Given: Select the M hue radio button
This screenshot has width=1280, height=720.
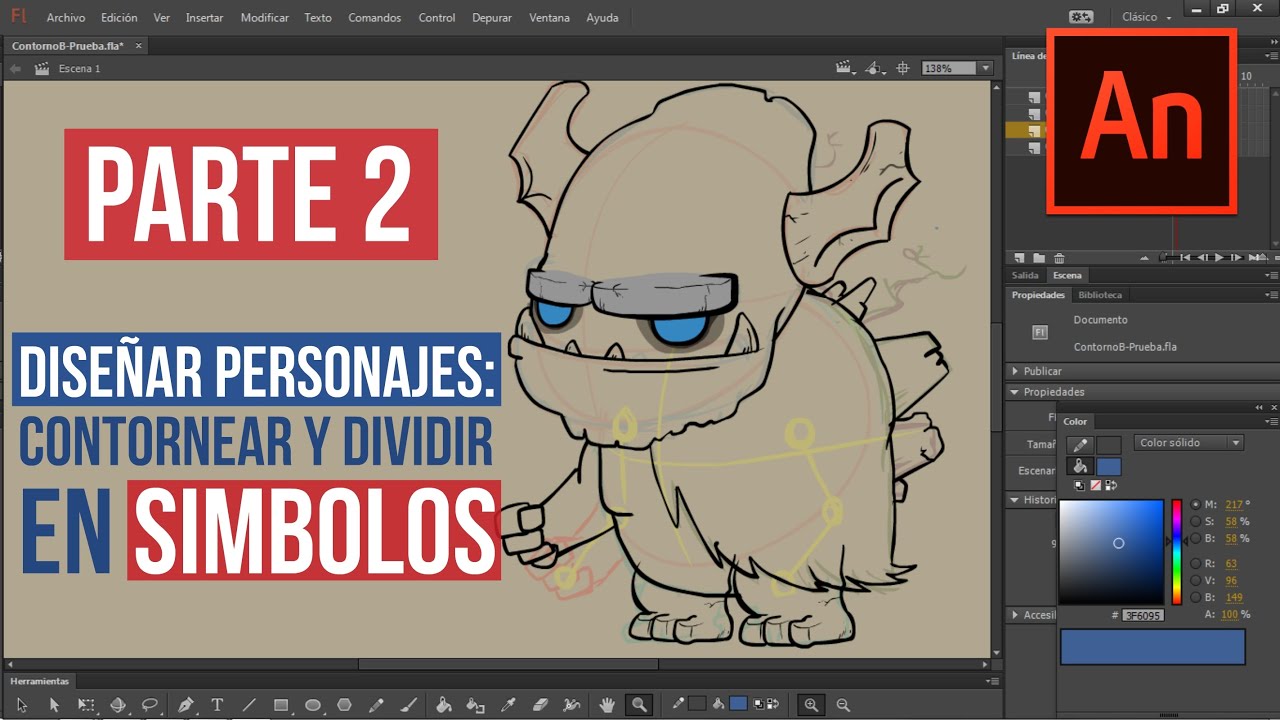Looking at the screenshot, I should [x=1195, y=504].
